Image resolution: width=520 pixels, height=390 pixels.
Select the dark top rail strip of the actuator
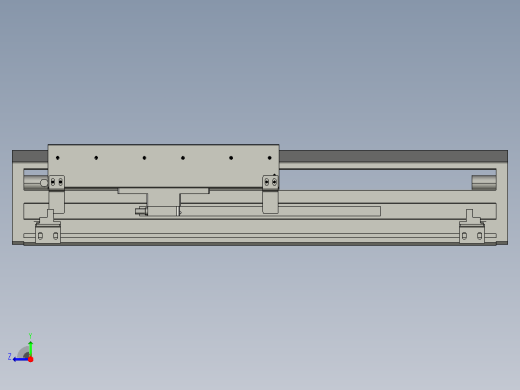(393, 156)
